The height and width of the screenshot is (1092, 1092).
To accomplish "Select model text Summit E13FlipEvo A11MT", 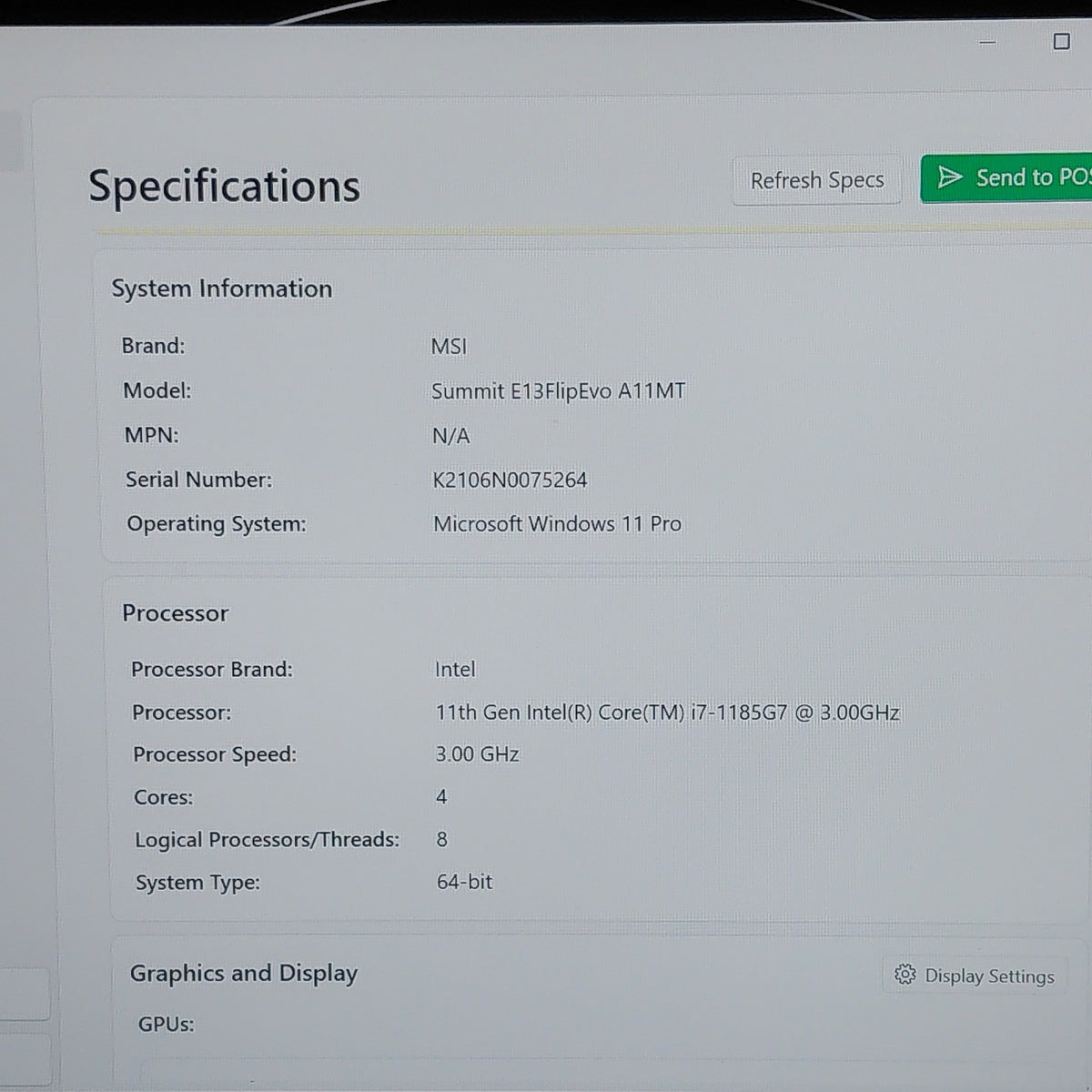I will (558, 391).
